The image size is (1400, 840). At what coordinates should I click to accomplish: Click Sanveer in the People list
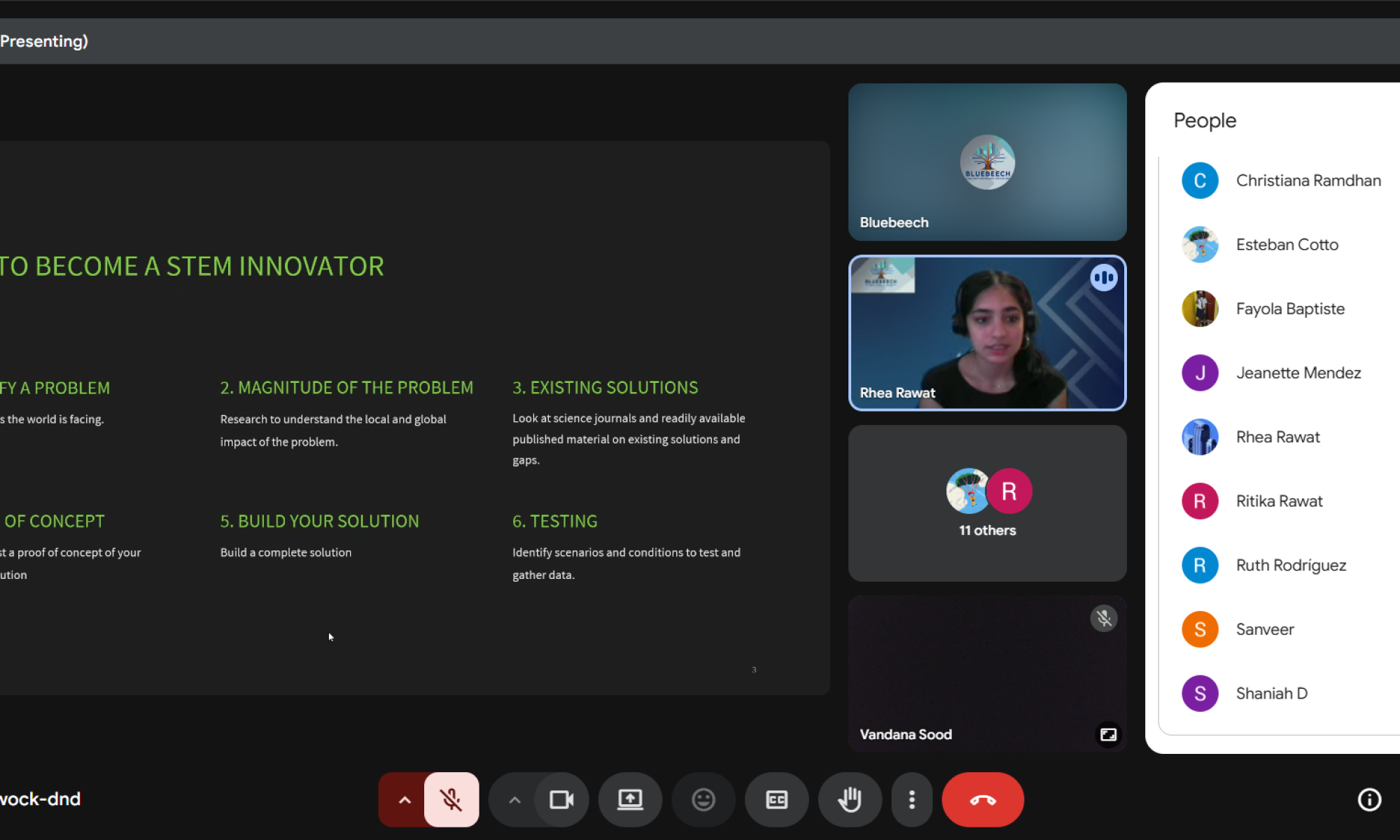(x=1281, y=629)
